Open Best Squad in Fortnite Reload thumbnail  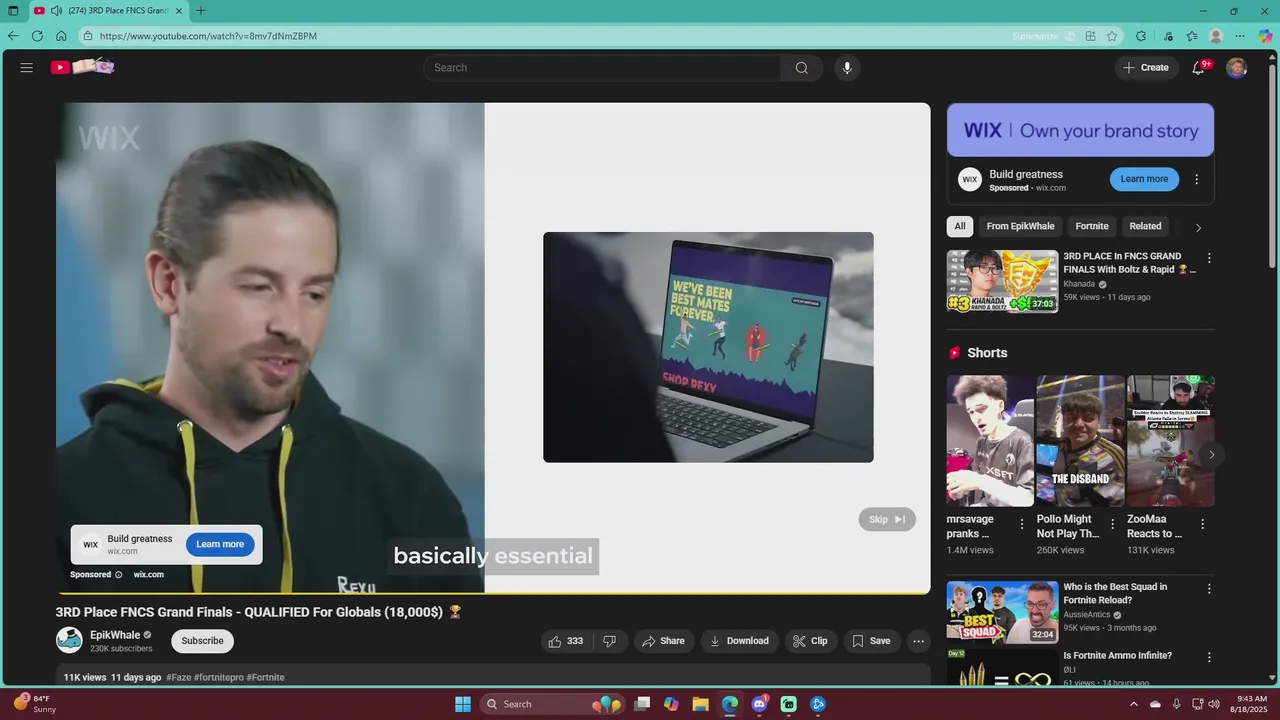1002,612
